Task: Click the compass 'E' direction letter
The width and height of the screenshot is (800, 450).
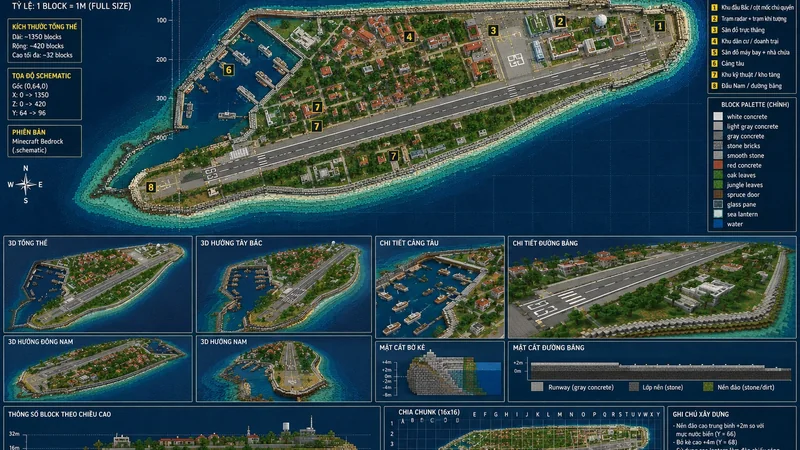Action: pyautogui.click(x=40, y=185)
